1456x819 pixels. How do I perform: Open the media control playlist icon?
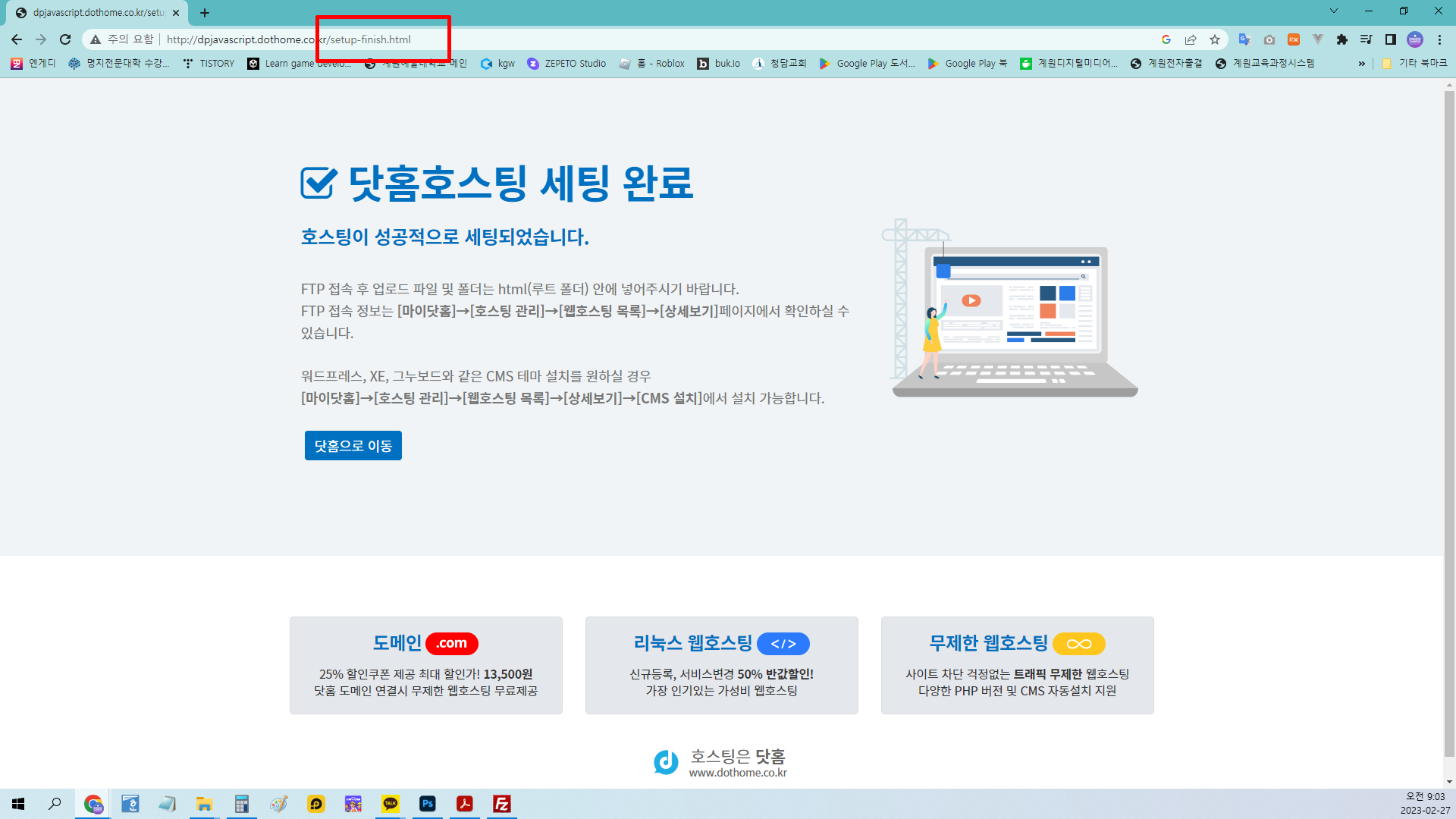click(x=1366, y=39)
